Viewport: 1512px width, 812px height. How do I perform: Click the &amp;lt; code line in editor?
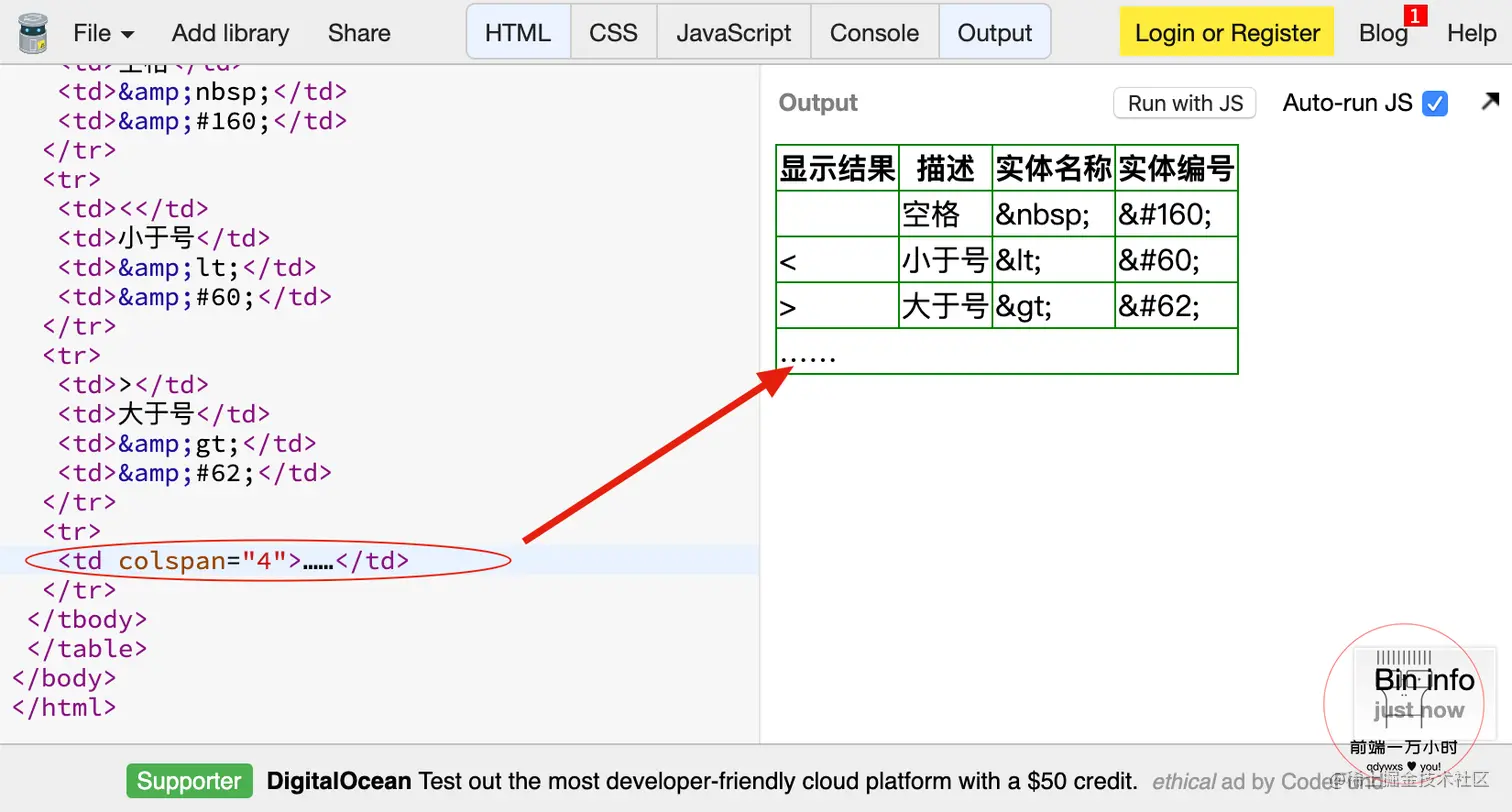[187, 268]
